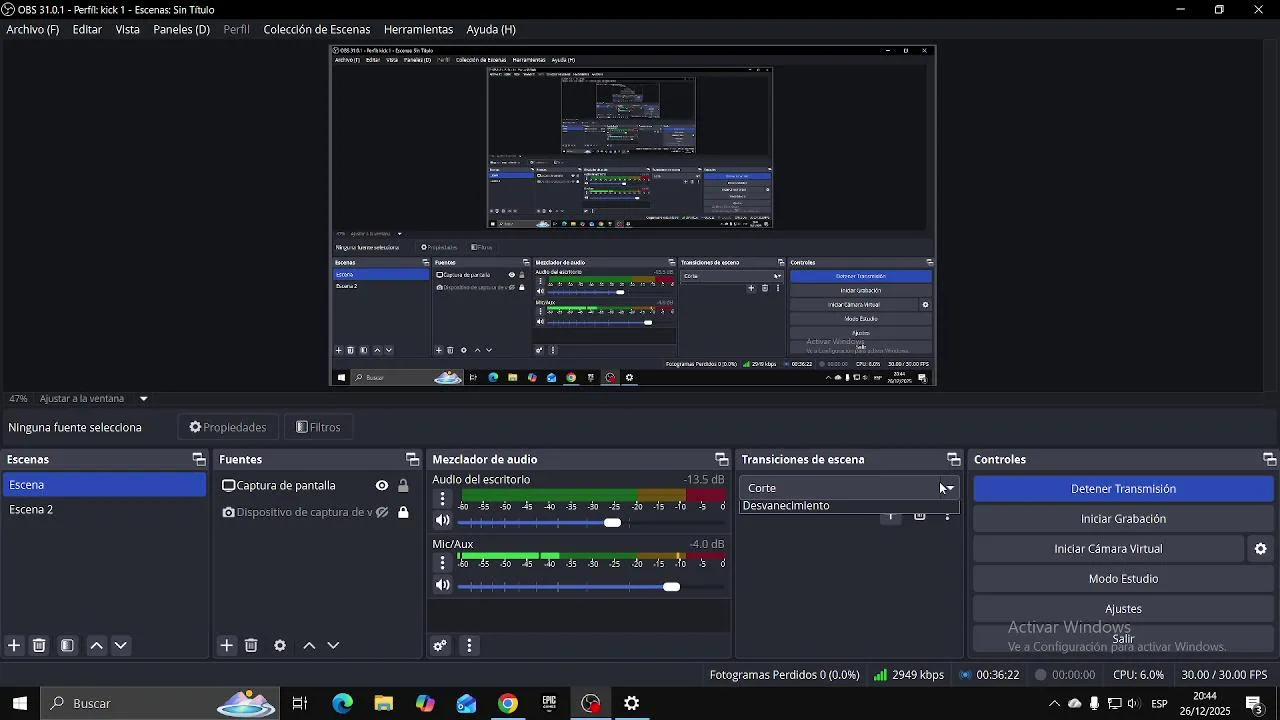Expand the Corte transition combo box
The height and width of the screenshot is (720, 1280).
pos(849,488)
